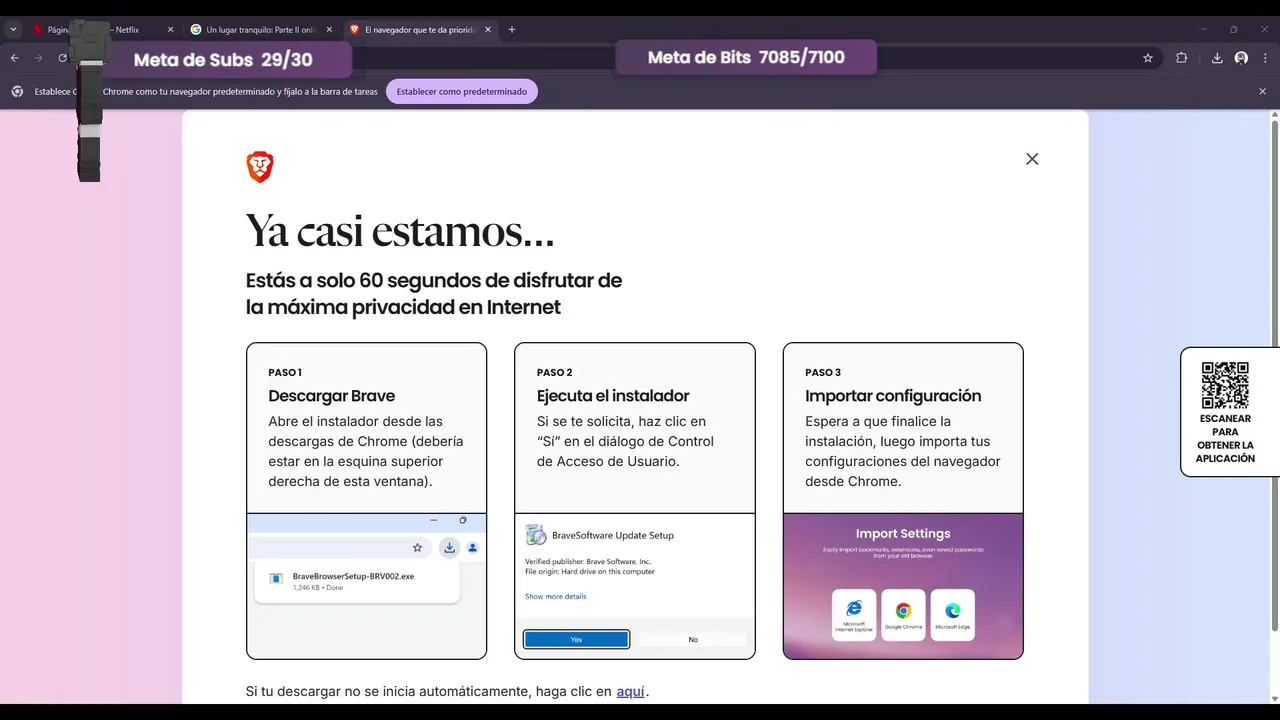
Task: Click the Meta de Bits 7085/7100 overlay
Action: click(746, 57)
